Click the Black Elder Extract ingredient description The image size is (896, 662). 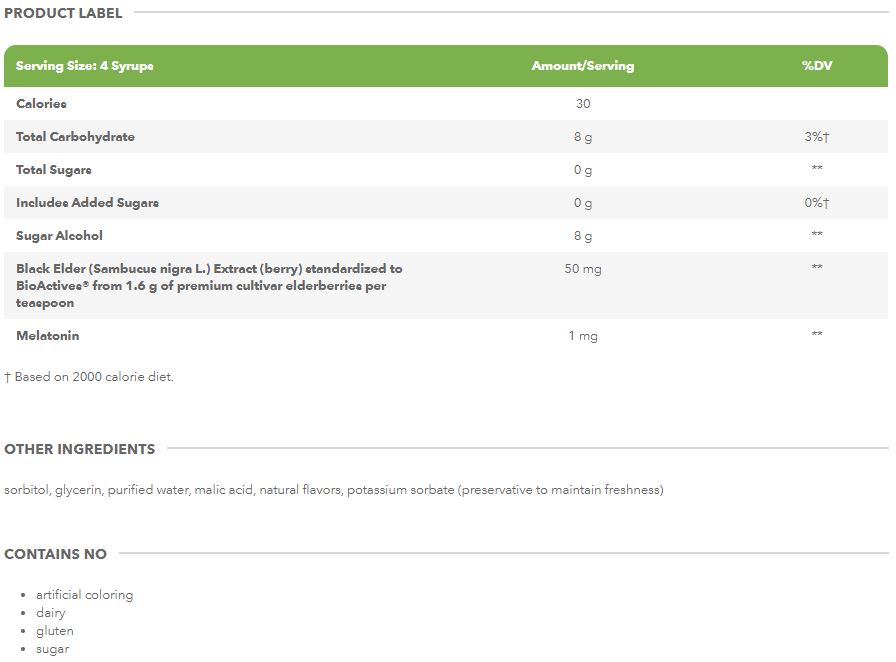pyautogui.click(x=209, y=285)
